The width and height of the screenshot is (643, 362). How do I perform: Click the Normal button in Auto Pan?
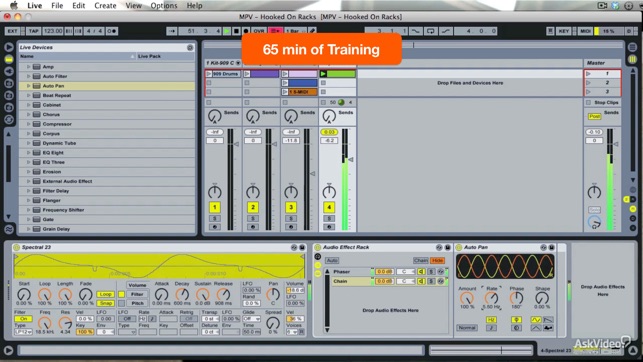click(x=467, y=328)
